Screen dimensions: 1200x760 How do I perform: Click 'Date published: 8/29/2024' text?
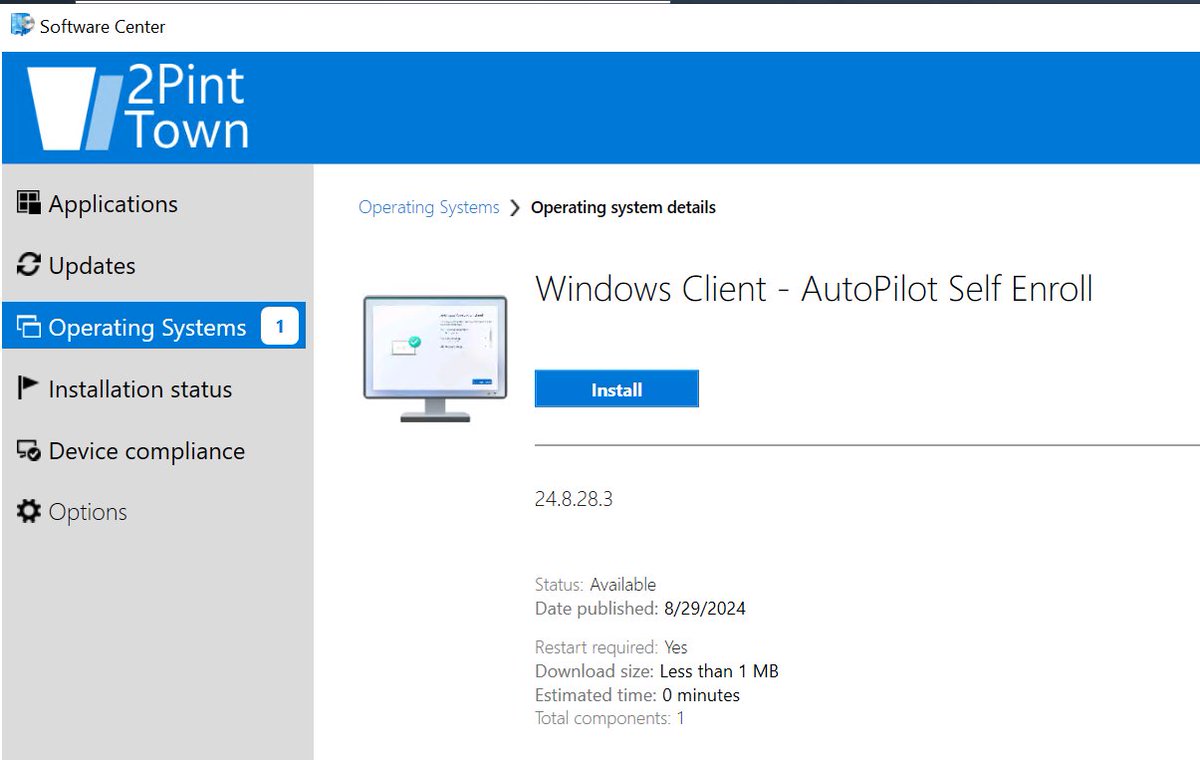click(x=640, y=608)
